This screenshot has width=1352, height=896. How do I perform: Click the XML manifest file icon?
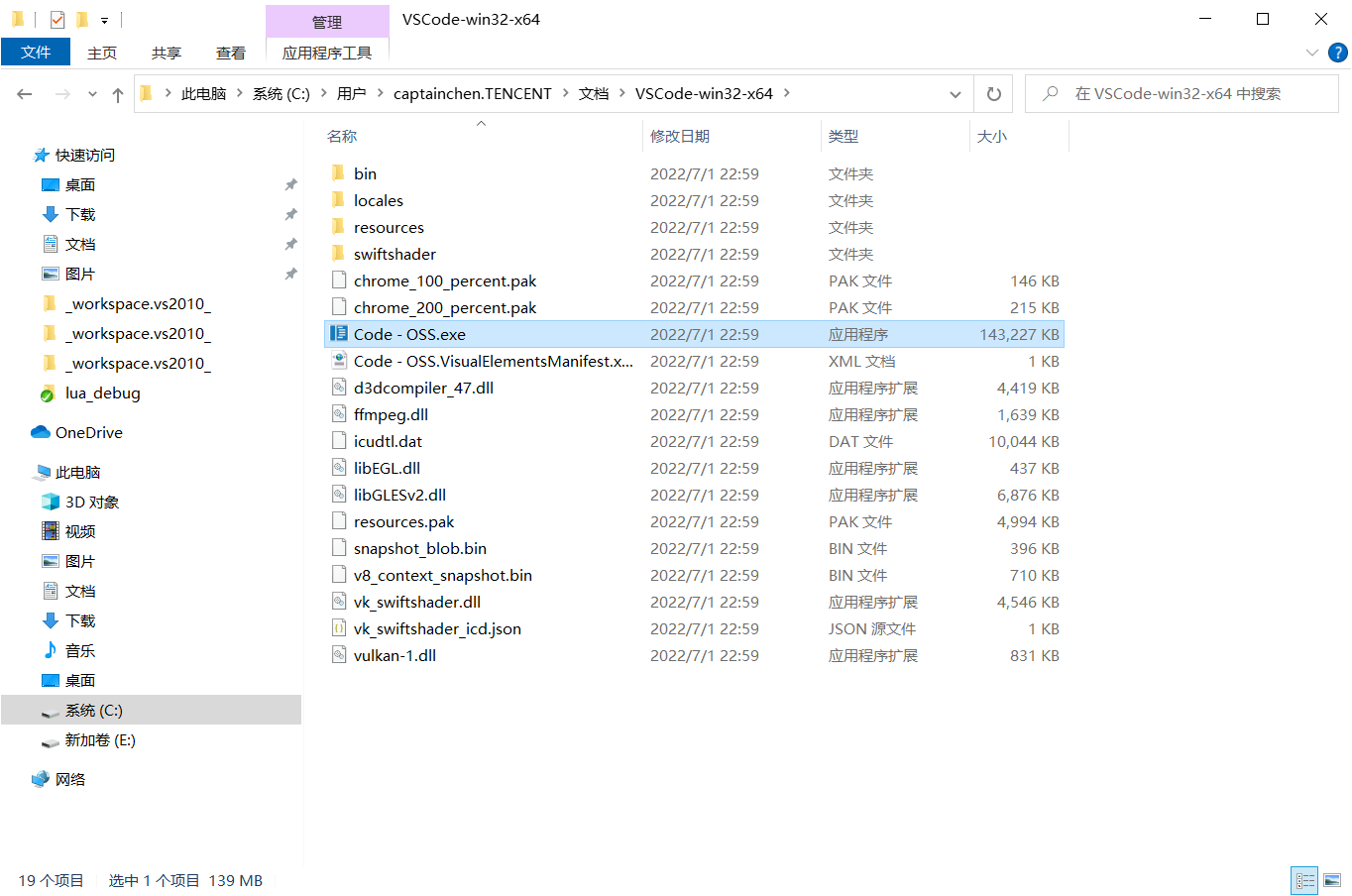click(x=339, y=361)
